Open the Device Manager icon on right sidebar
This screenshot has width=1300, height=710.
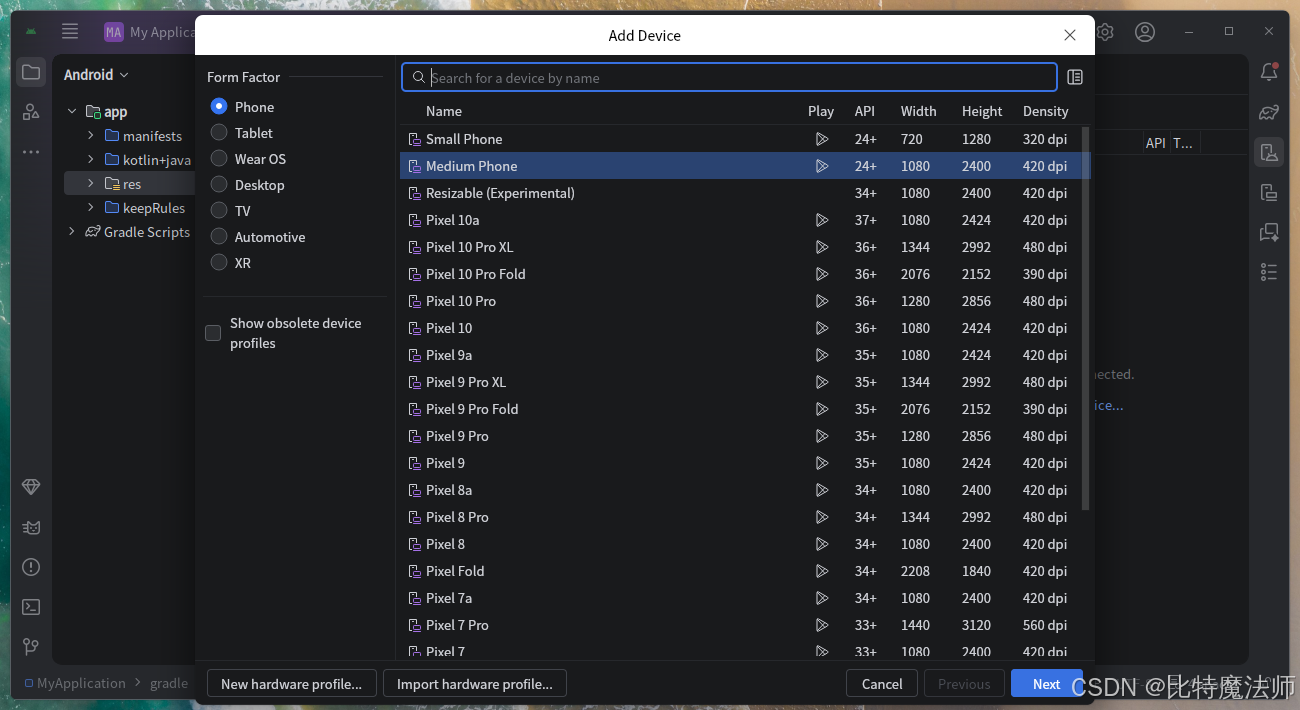1269,152
